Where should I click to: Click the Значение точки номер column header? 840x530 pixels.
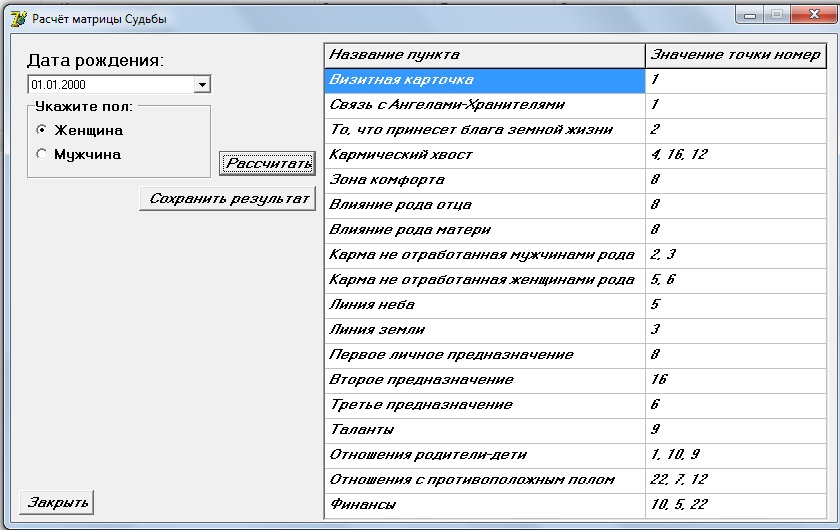point(736,55)
